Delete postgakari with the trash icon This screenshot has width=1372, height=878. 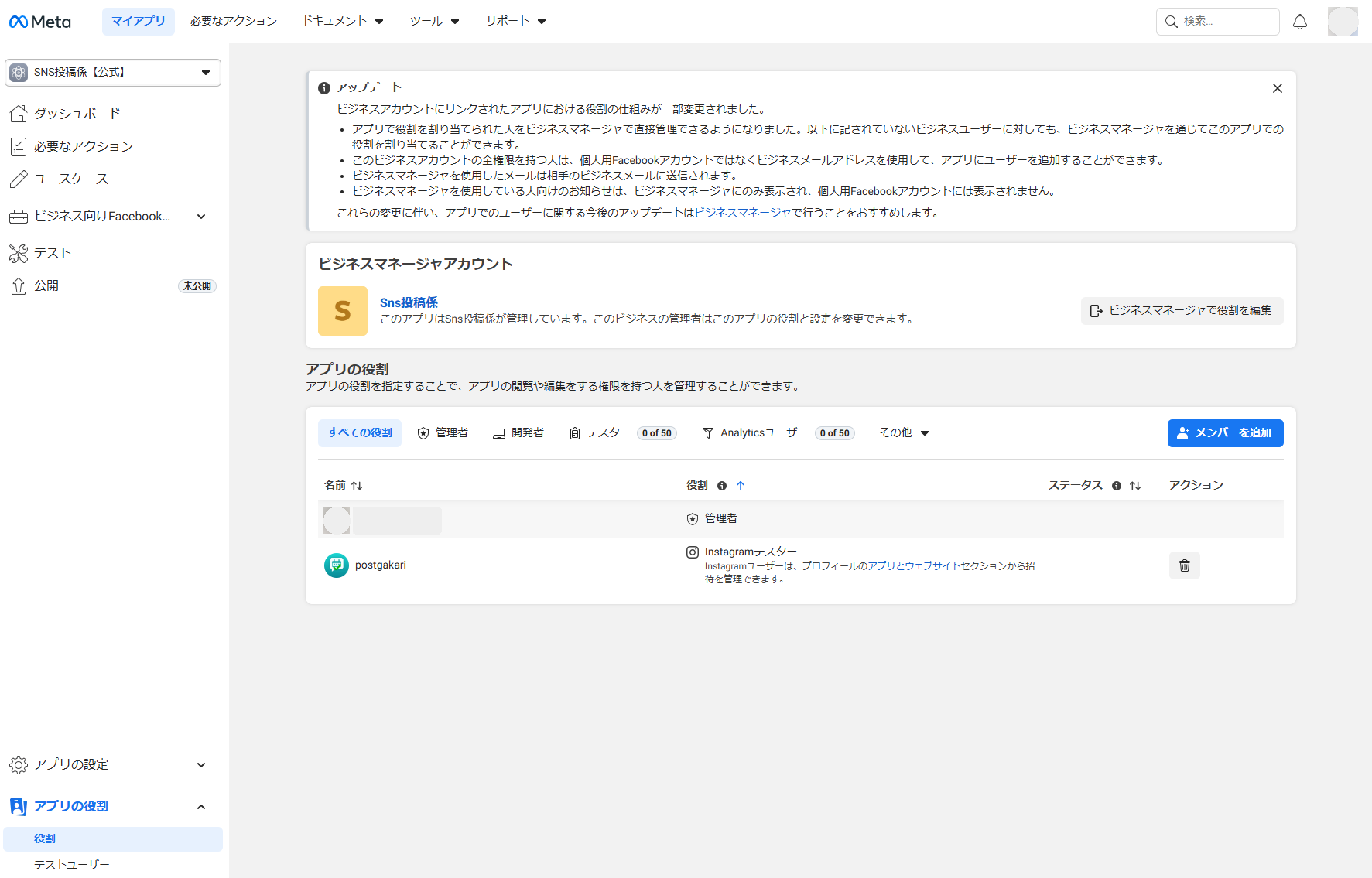[1185, 565]
